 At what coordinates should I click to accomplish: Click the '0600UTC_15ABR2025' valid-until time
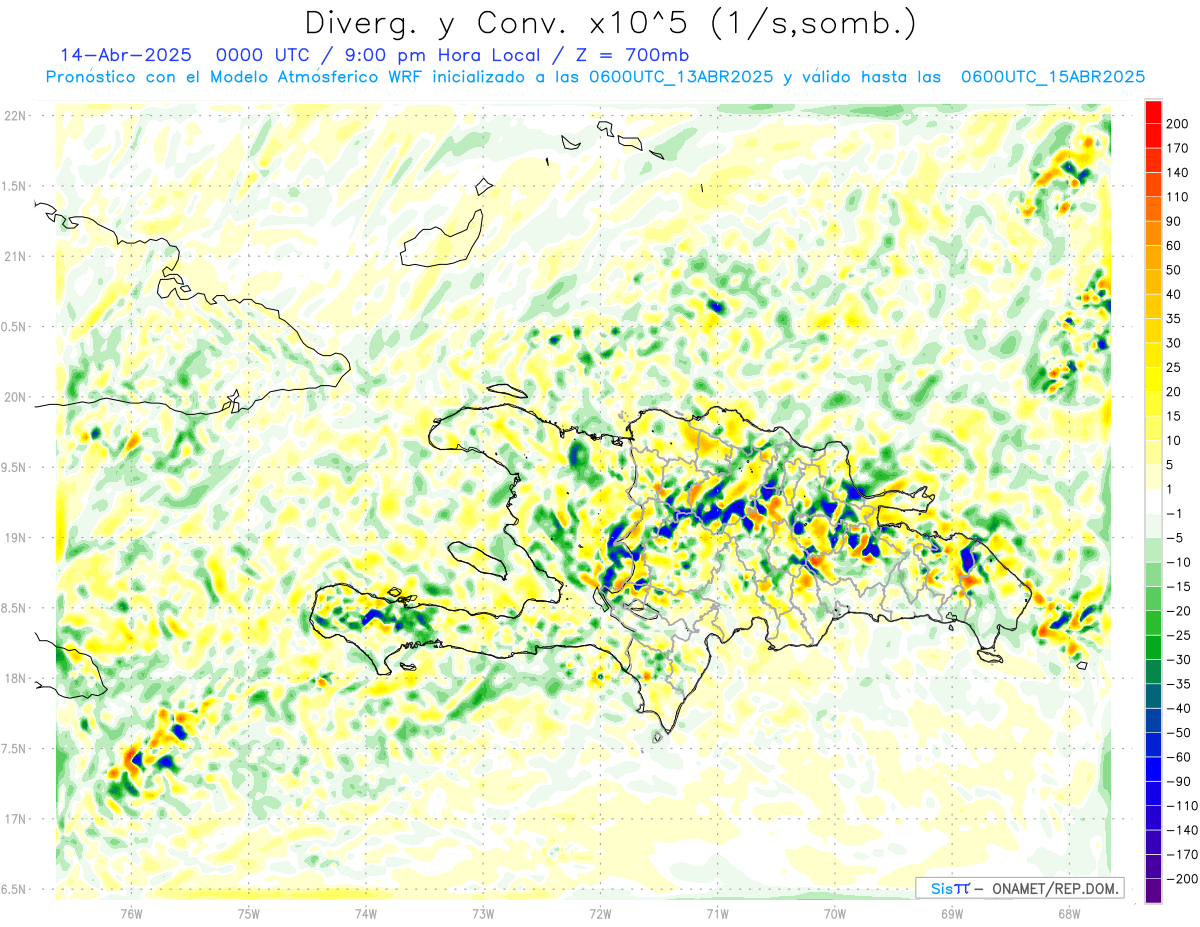click(1052, 77)
